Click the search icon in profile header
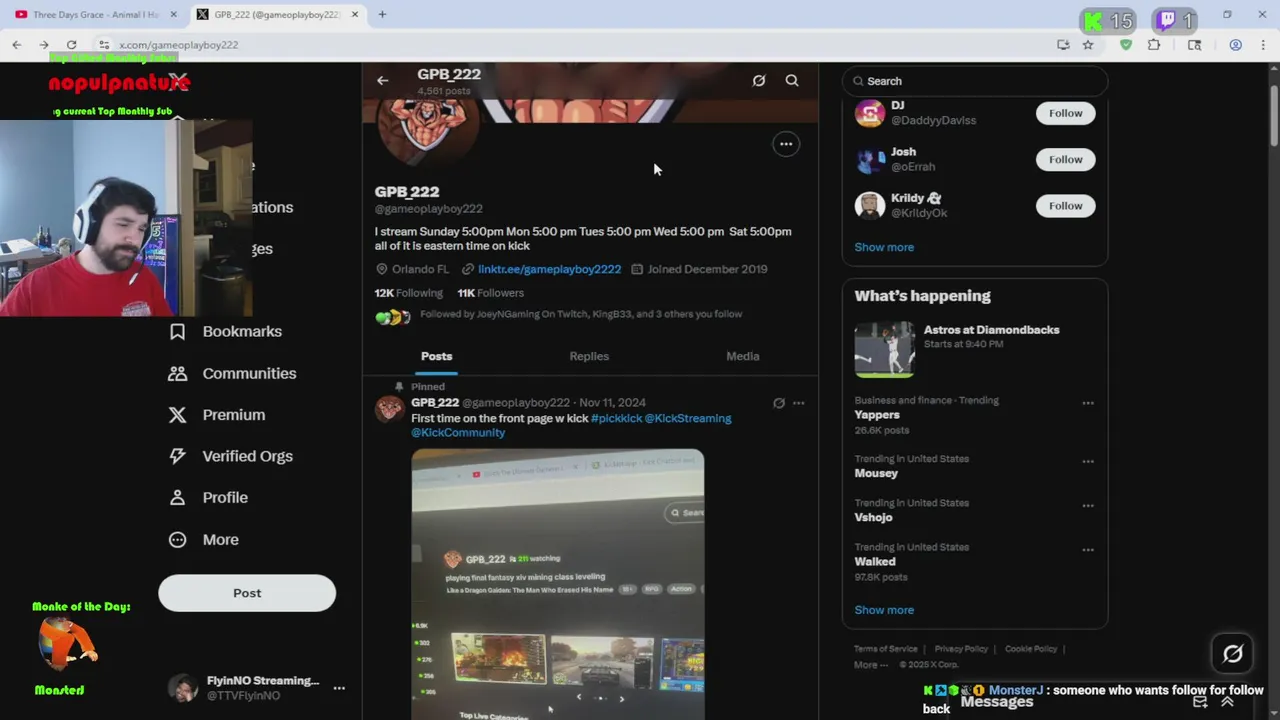This screenshot has height=720, width=1280. (x=792, y=81)
